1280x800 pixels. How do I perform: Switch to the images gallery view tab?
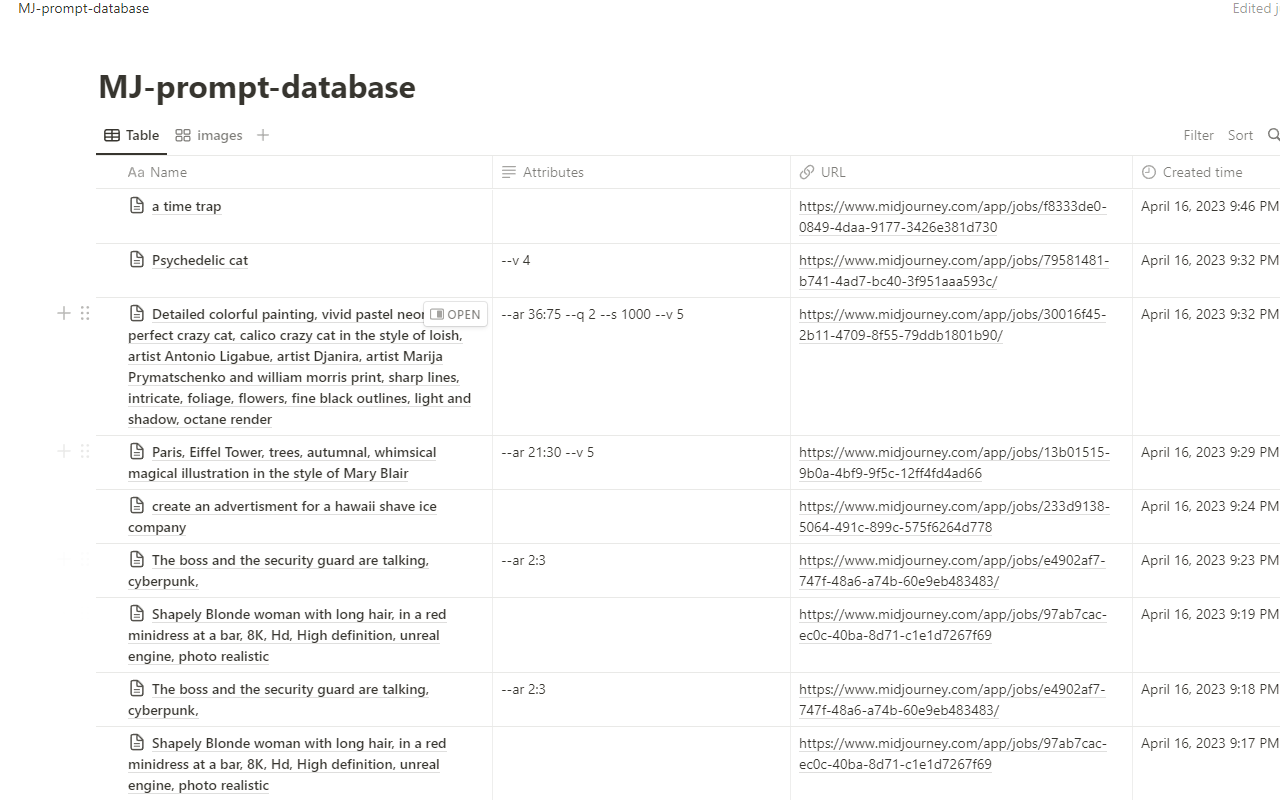tap(209, 135)
